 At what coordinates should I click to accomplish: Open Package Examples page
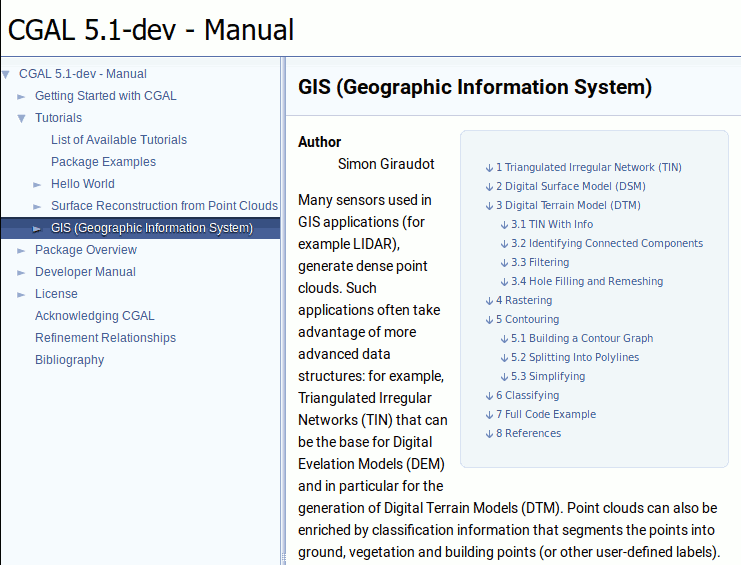pyautogui.click(x=103, y=162)
